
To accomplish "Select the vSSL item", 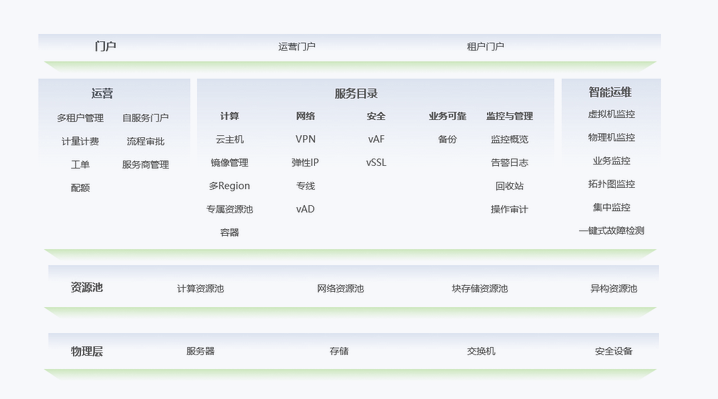I will coord(376,162).
